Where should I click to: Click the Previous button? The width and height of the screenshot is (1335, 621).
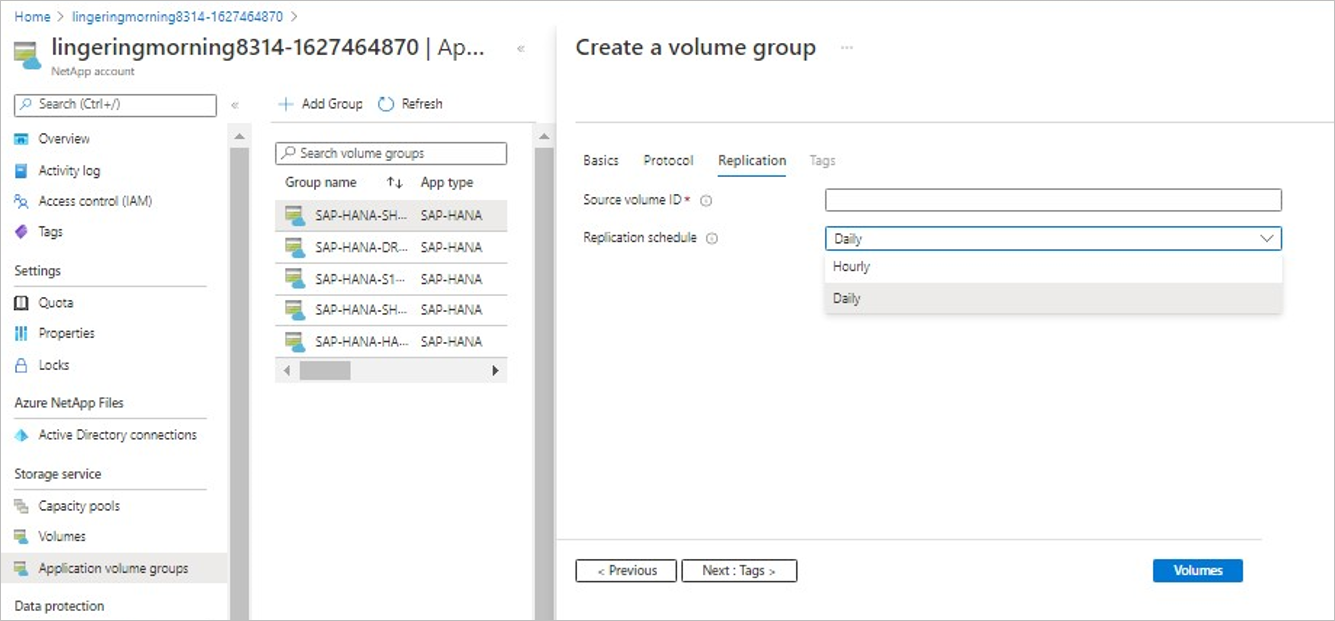pos(626,571)
